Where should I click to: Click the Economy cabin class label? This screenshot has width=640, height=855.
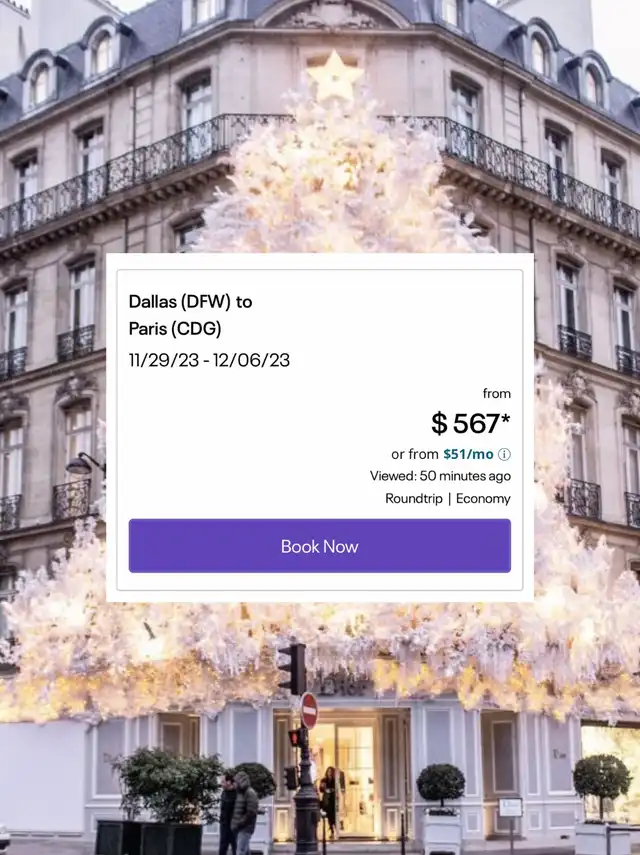pyautogui.click(x=483, y=498)
